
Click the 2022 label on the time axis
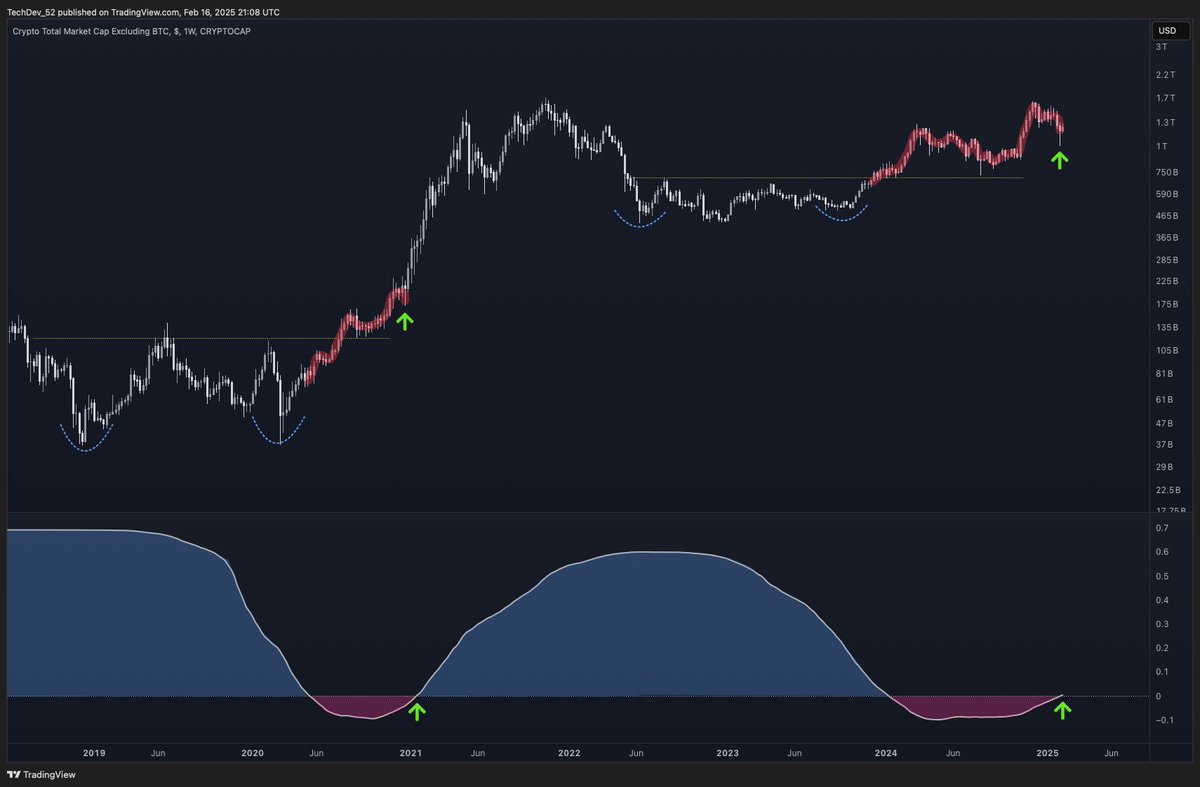569,752
